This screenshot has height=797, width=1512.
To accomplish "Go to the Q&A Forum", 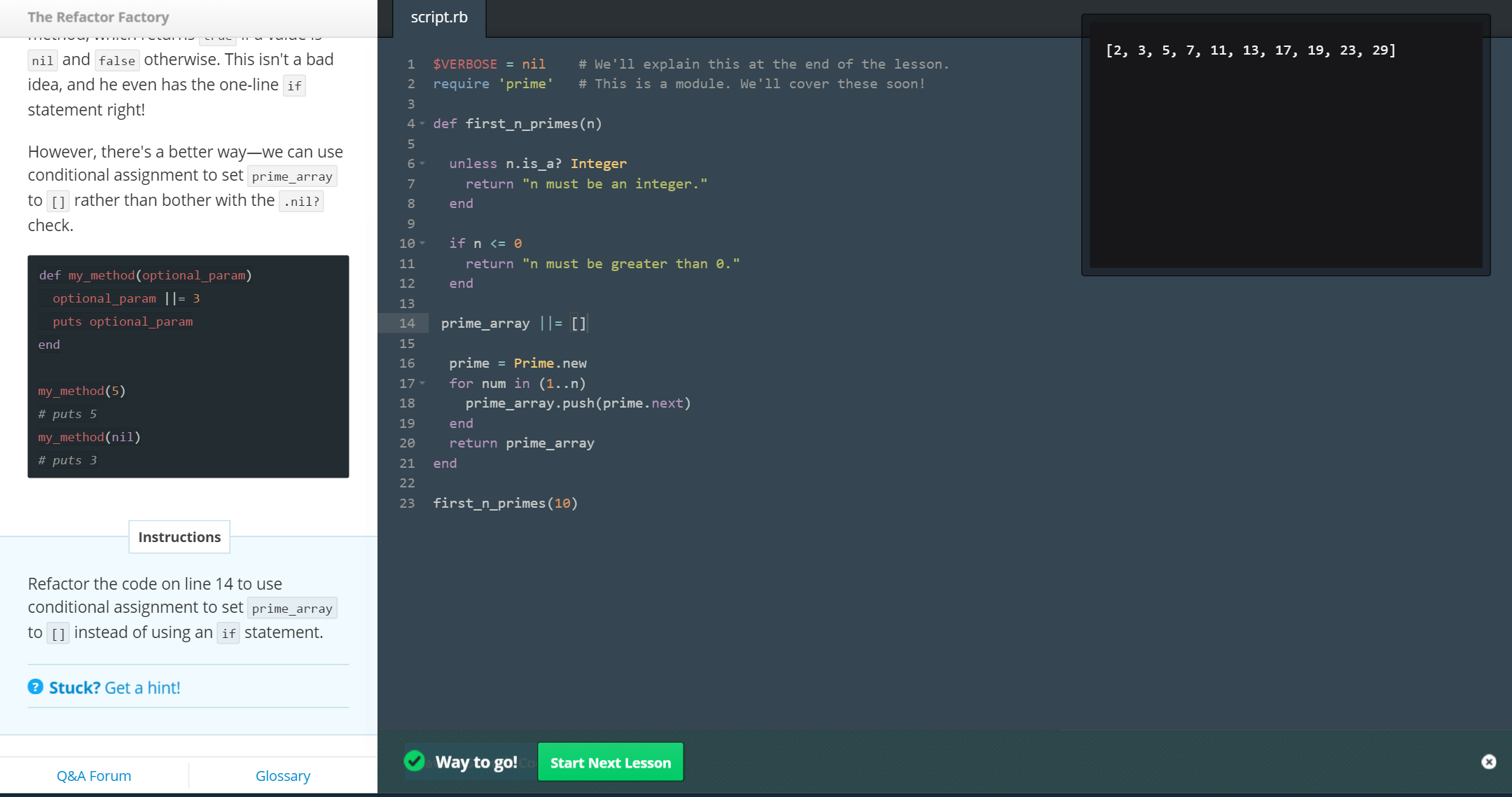I will [x=94, y=776].
